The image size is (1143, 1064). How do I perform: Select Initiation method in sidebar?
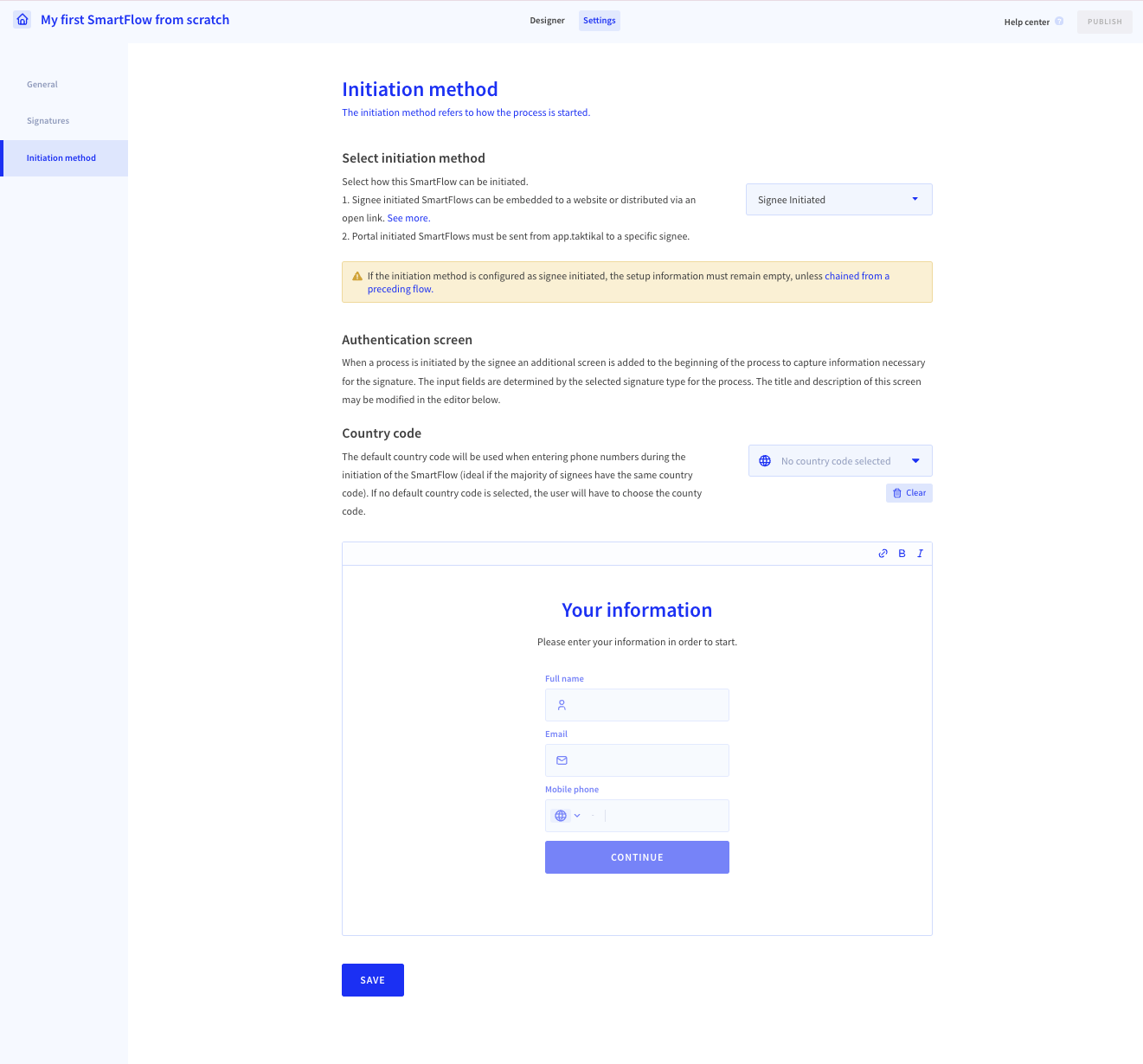[x=64, y=158]
